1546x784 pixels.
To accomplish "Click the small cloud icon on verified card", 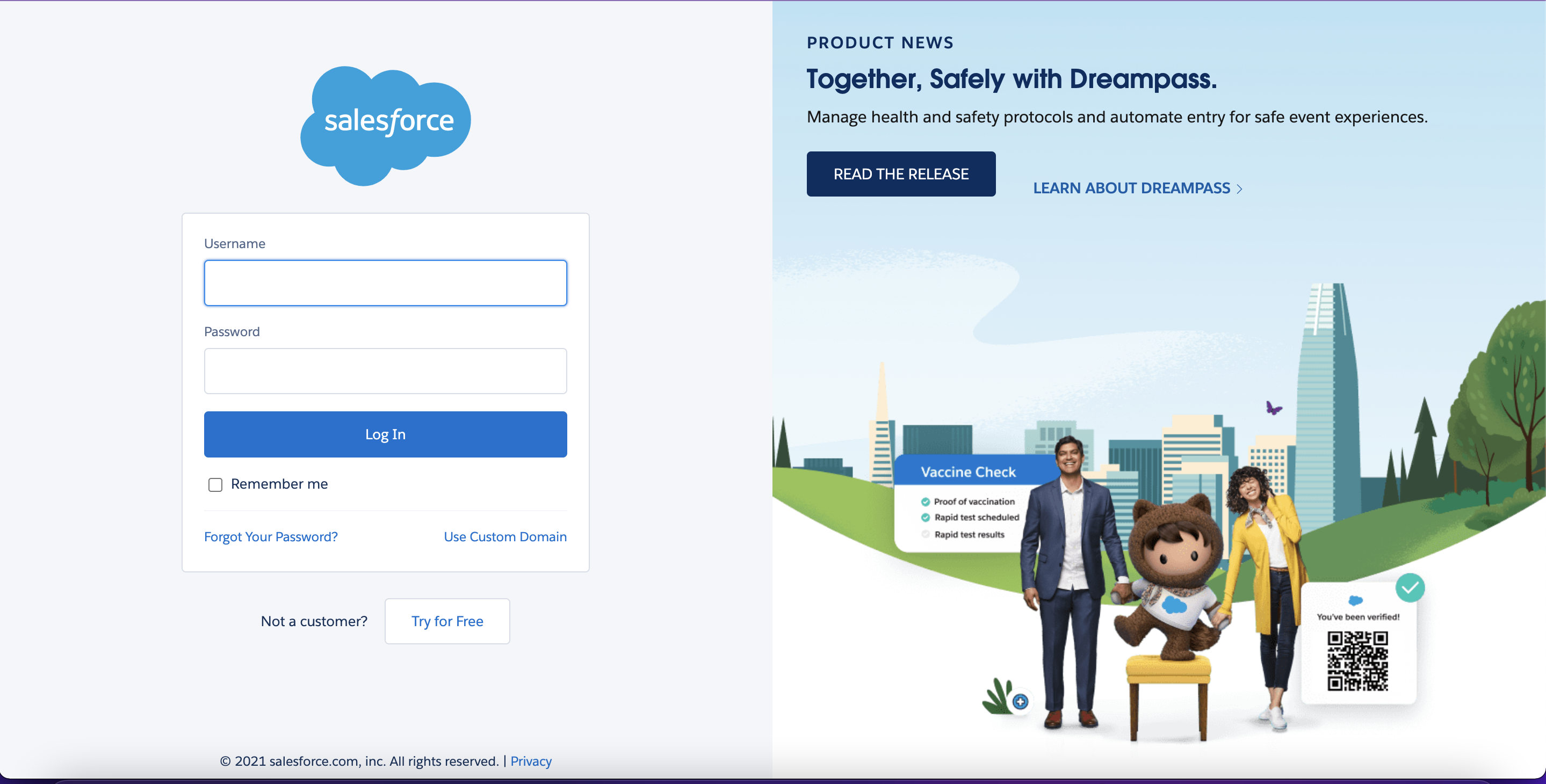I will pyautogui.click(x=1355, y=600).
